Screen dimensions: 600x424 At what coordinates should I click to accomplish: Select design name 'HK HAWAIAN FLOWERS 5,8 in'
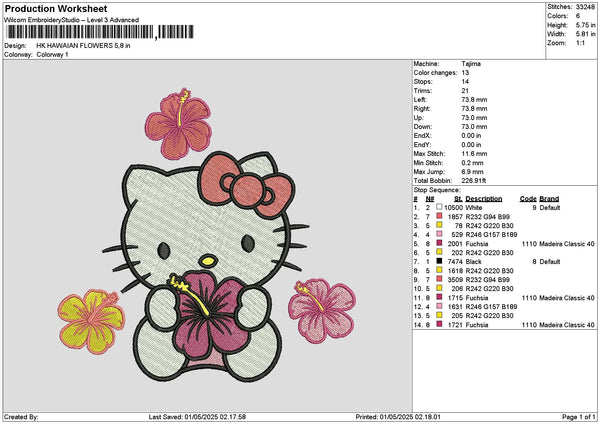(x=83, y=46)
